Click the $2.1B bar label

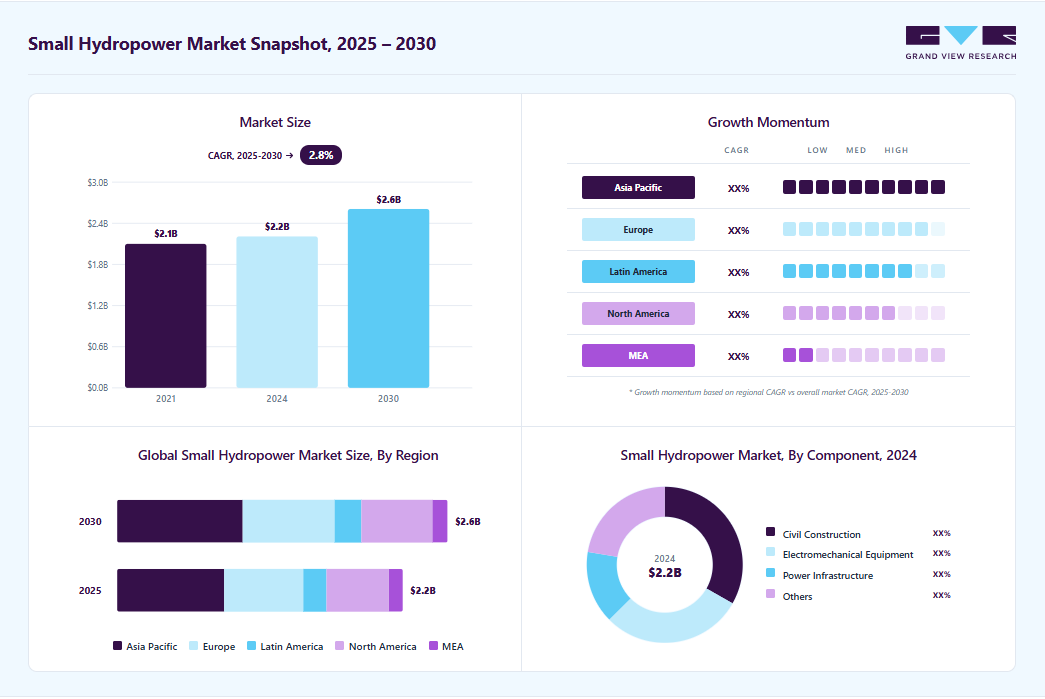click(166, 233)
